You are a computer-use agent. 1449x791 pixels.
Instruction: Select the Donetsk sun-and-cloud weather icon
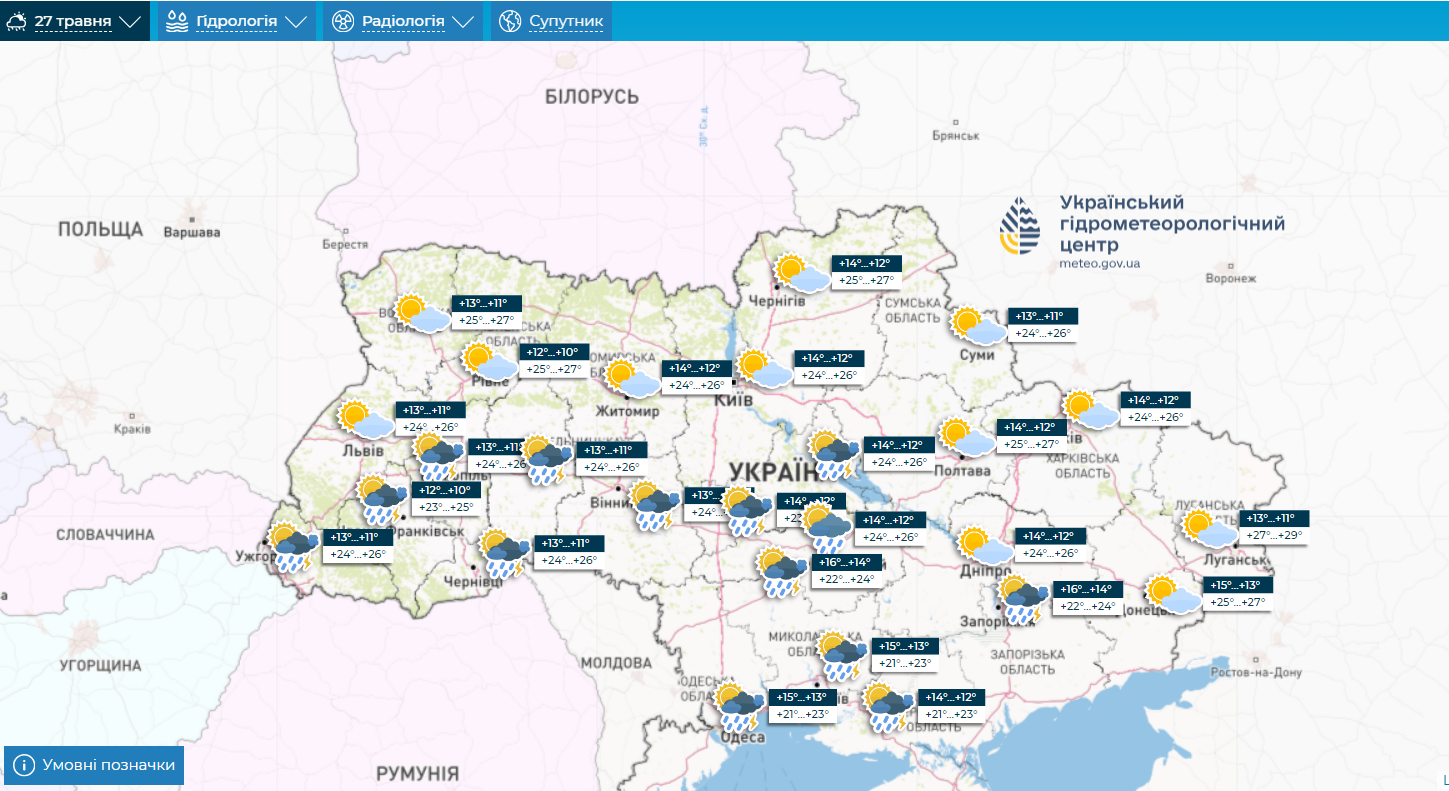coord(1173,594)
